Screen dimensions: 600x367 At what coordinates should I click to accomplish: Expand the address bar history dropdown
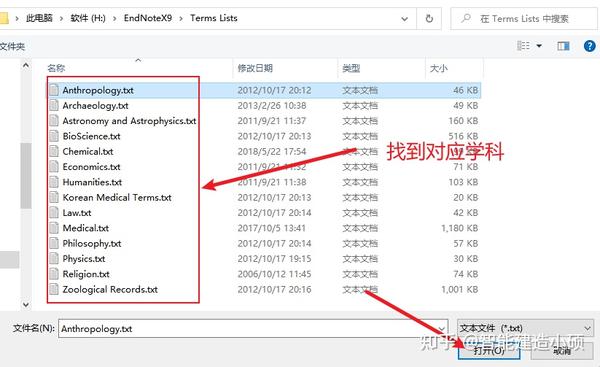pyautogui.click(x=404, y=19)
